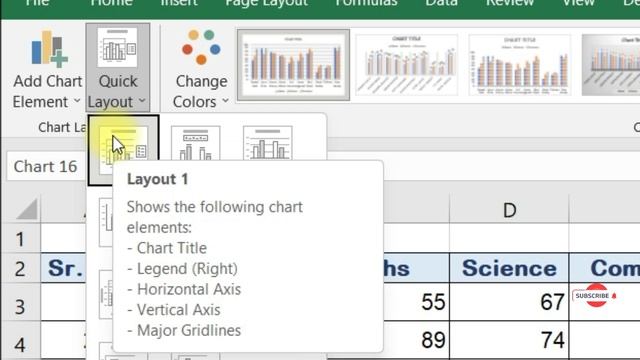Apply the second chart style thumbnail
Image resolution: width=640 pixels, height=360 pixels.
(x=406, y=65)
